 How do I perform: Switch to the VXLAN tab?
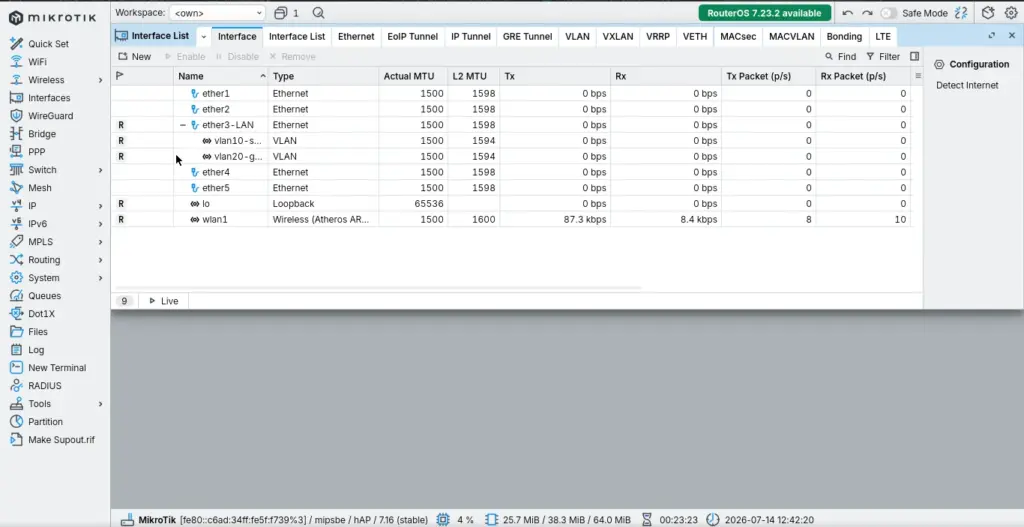coord(618,37)
